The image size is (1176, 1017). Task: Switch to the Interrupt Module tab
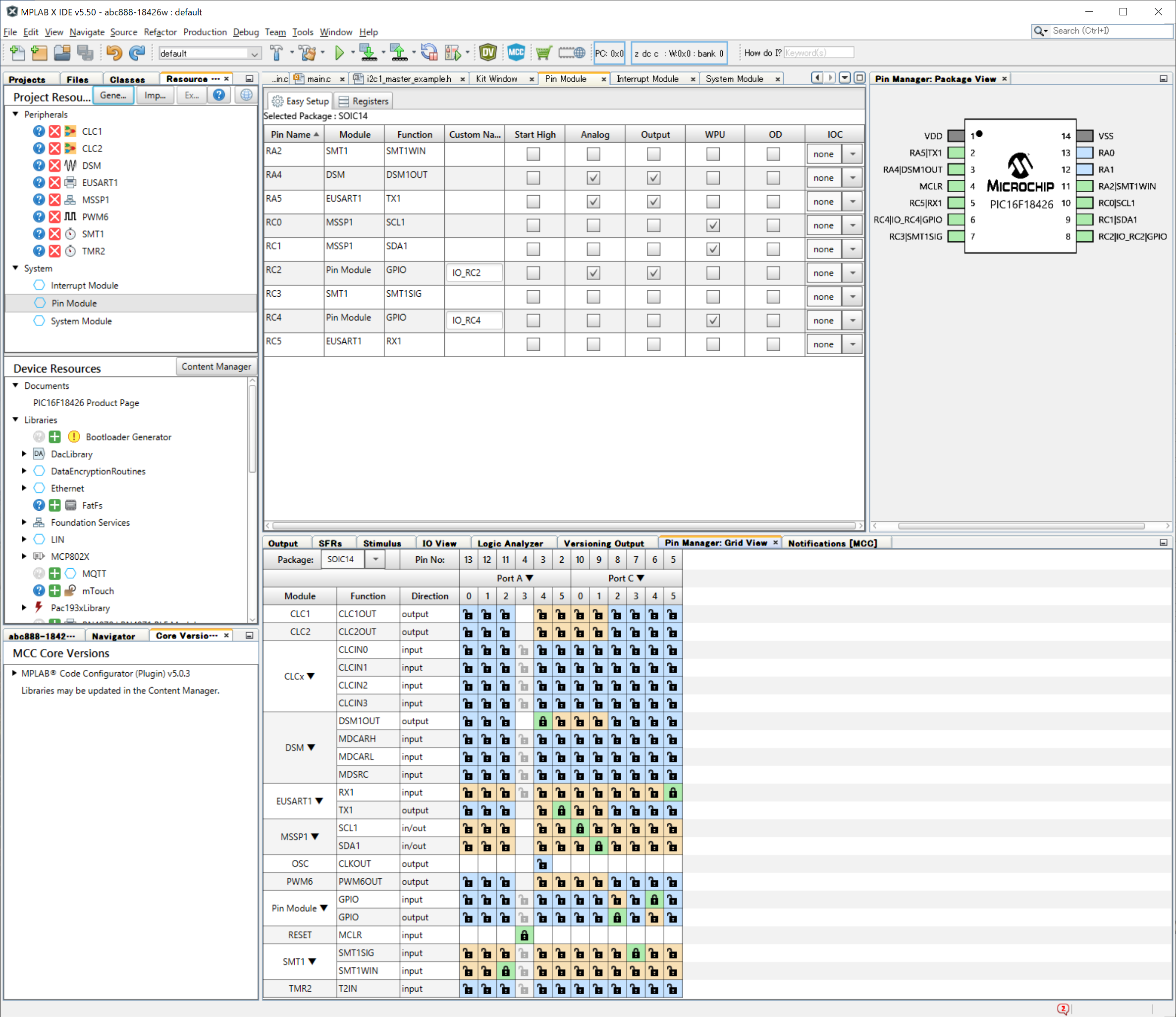click(647, 79)
